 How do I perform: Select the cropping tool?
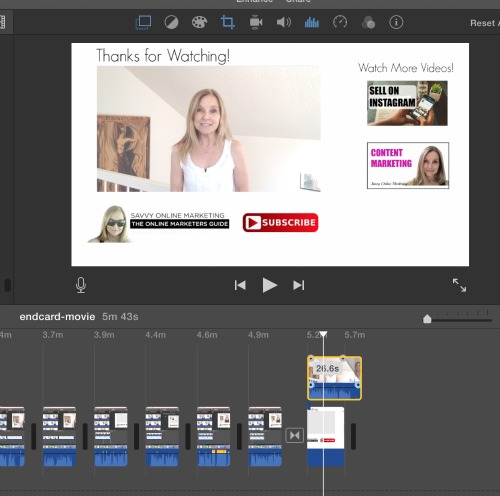click(x=228, y=23)
